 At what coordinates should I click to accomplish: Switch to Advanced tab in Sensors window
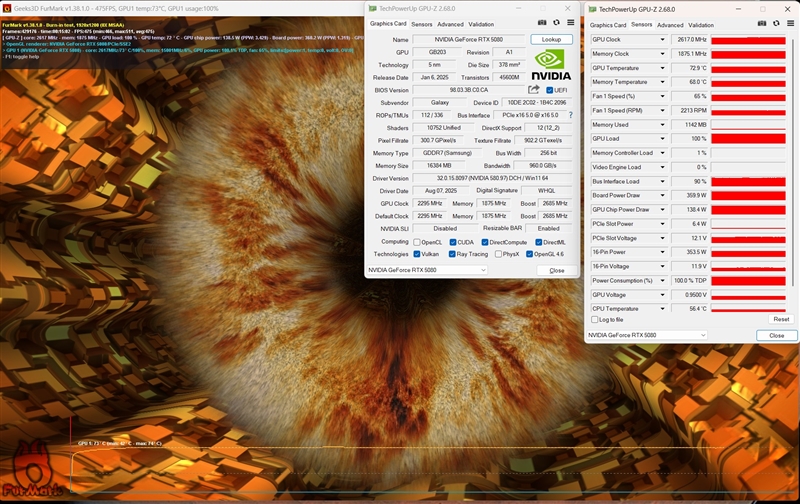(x=670, y=25)
